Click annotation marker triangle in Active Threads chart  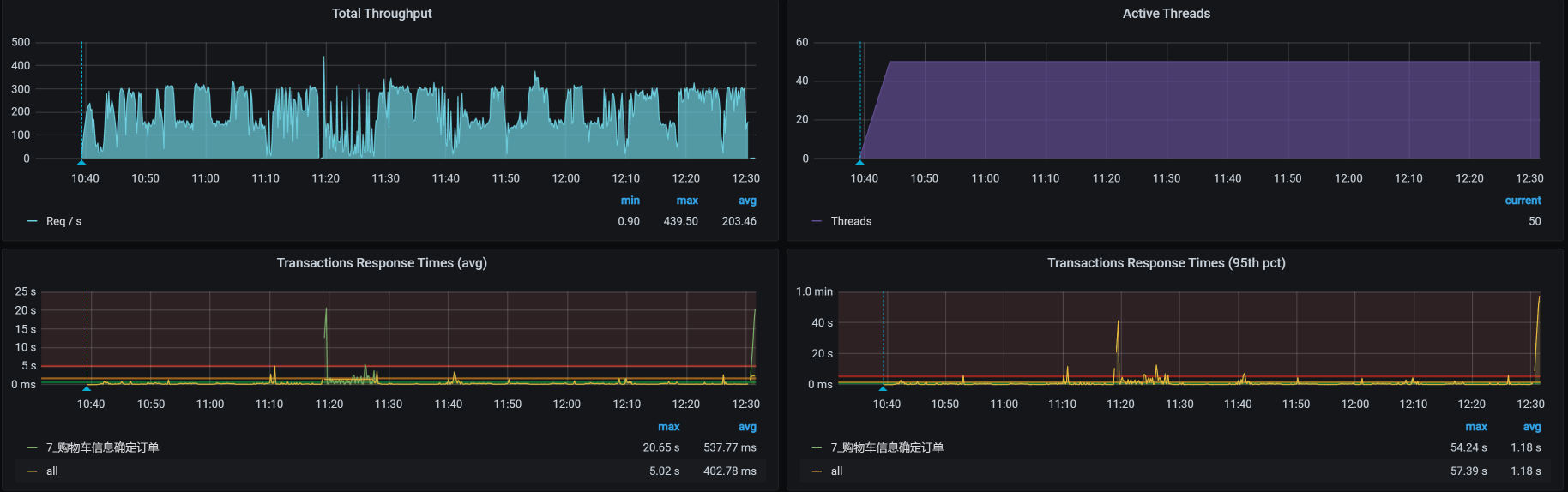pyautogui.click(x=859, y=161)
